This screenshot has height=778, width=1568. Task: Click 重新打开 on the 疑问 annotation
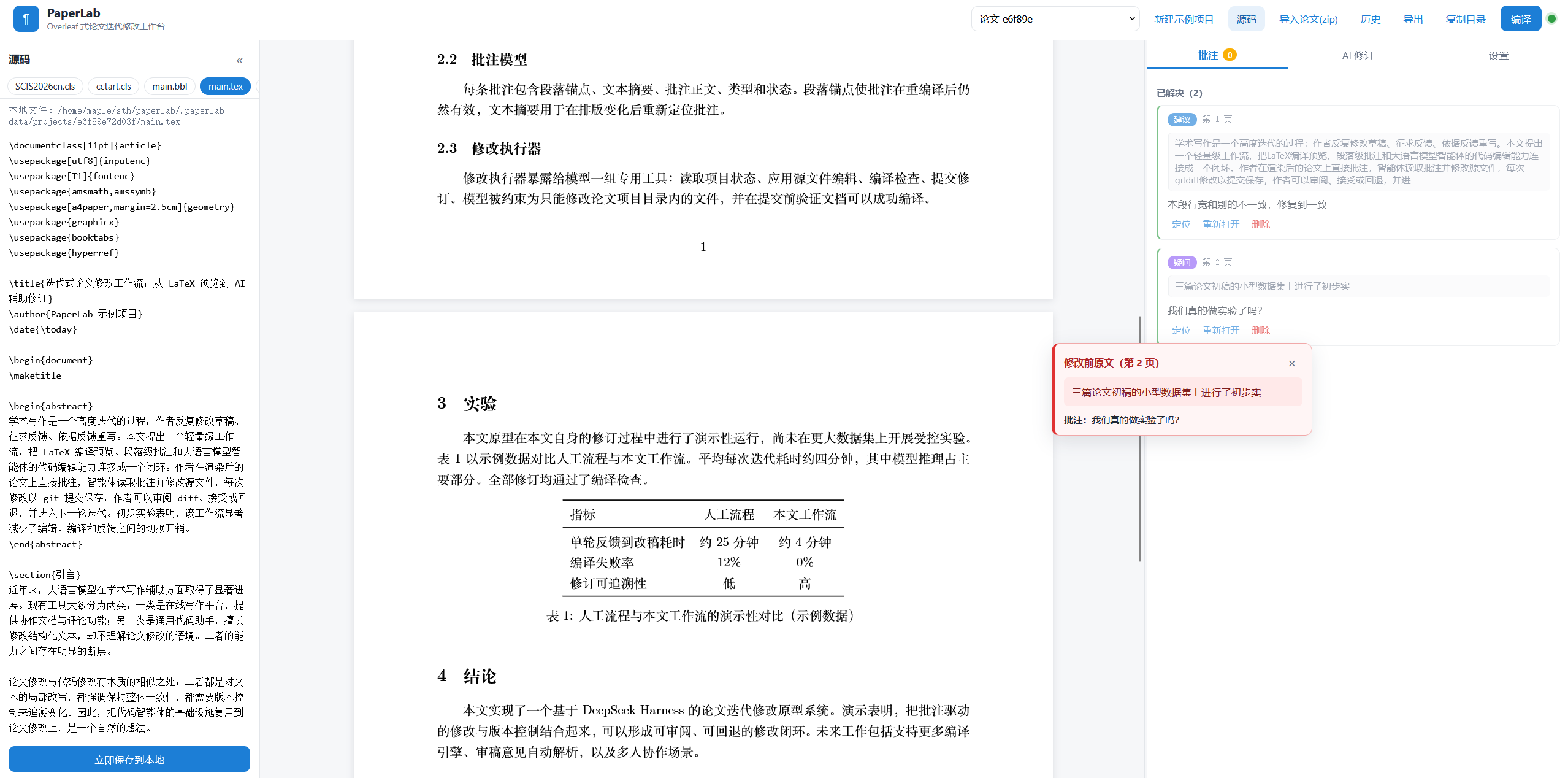1221,331
